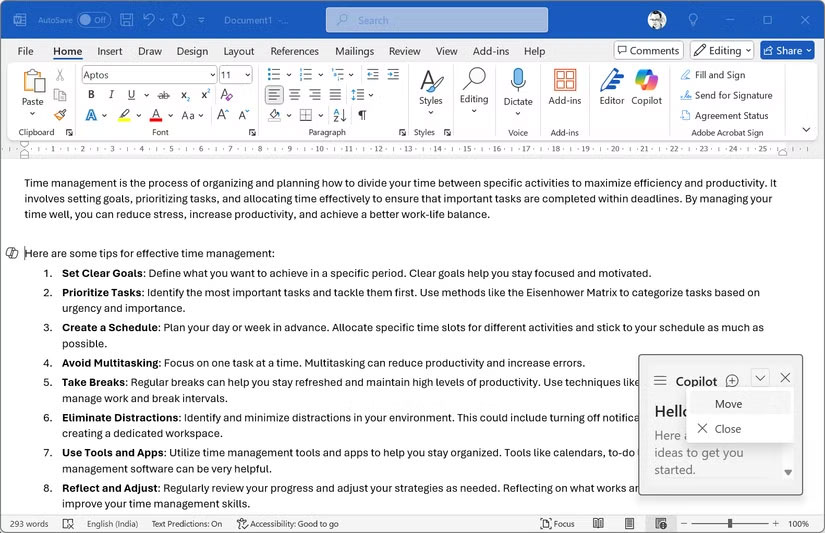The height and width of the screenshot is (533, 825).
Task: Switch to the Insert tab
Action: [110, 51]
